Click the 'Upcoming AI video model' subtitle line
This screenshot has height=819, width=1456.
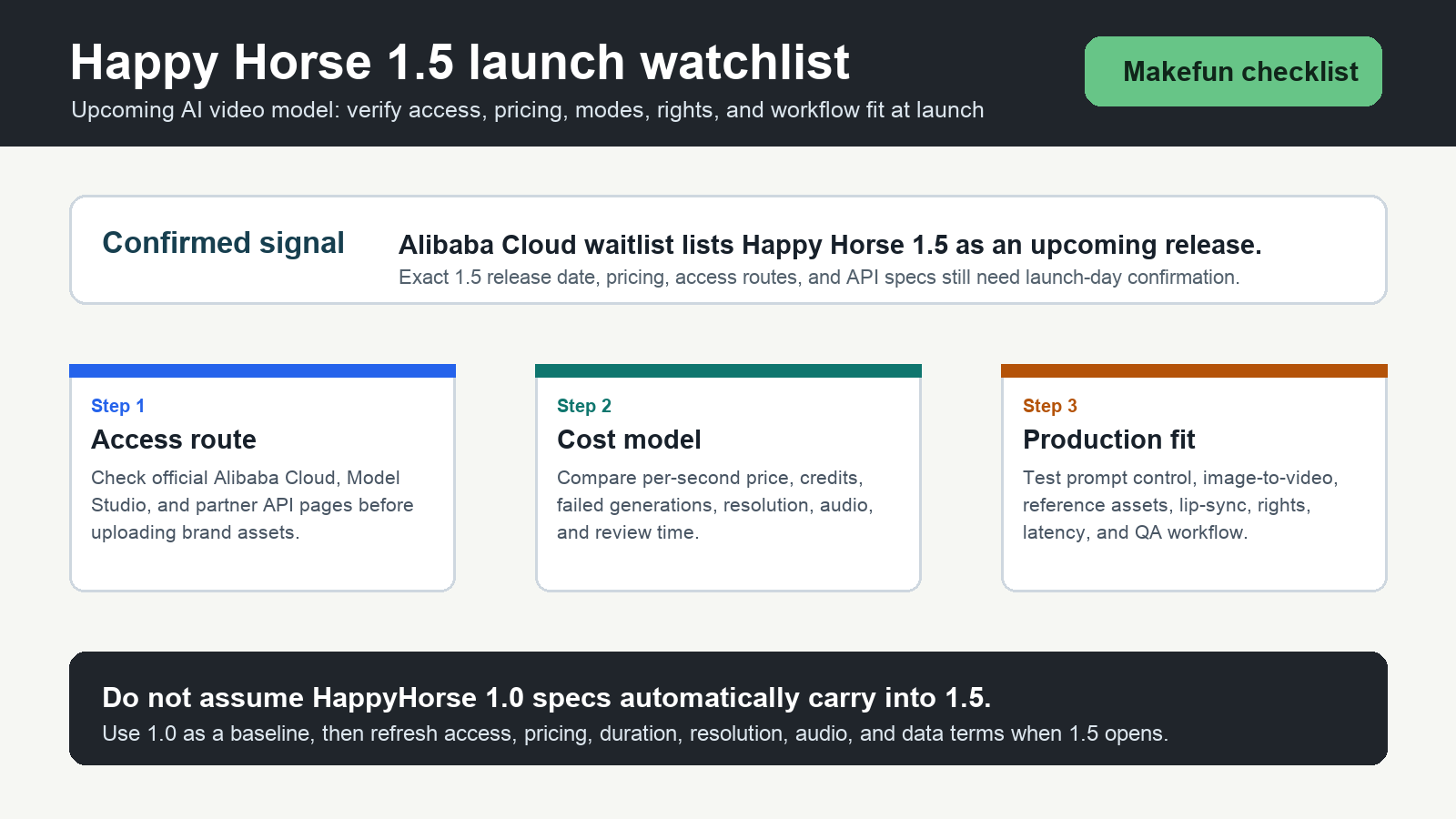(528, 110)
